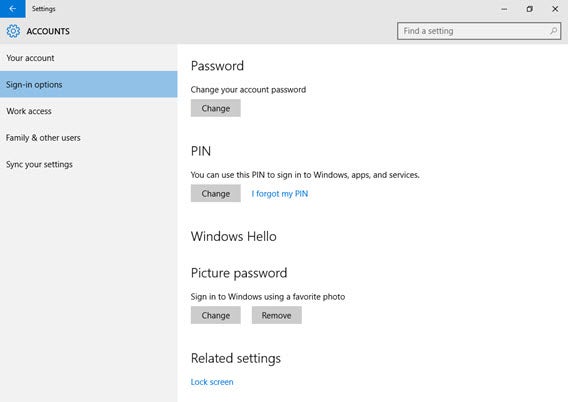Remove the picture password
The width and height of the screenshot is (568, 402).
[x=276, y=315]
